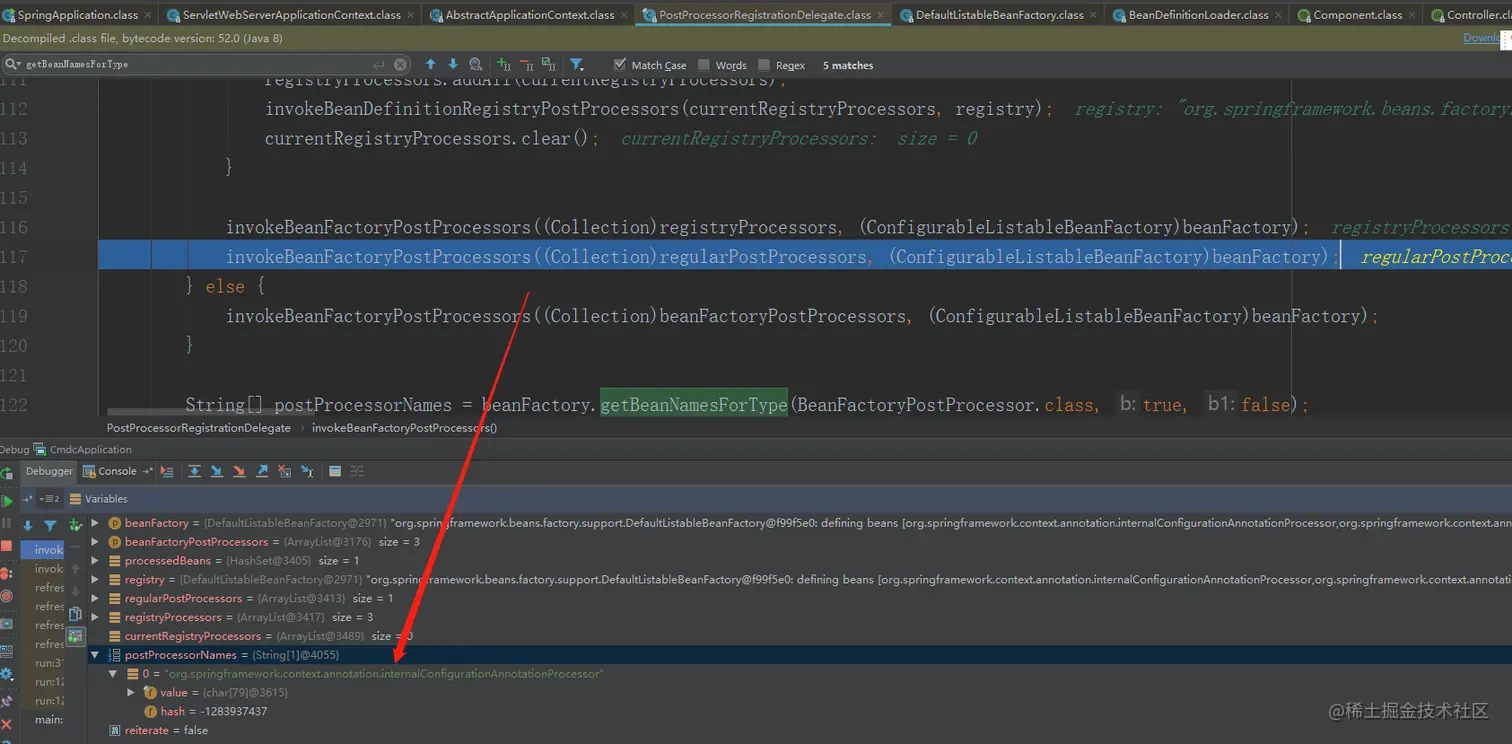Open the search filter funnel icon
The height and width of the screenshot is (744, 1512).
pos(577,64)
